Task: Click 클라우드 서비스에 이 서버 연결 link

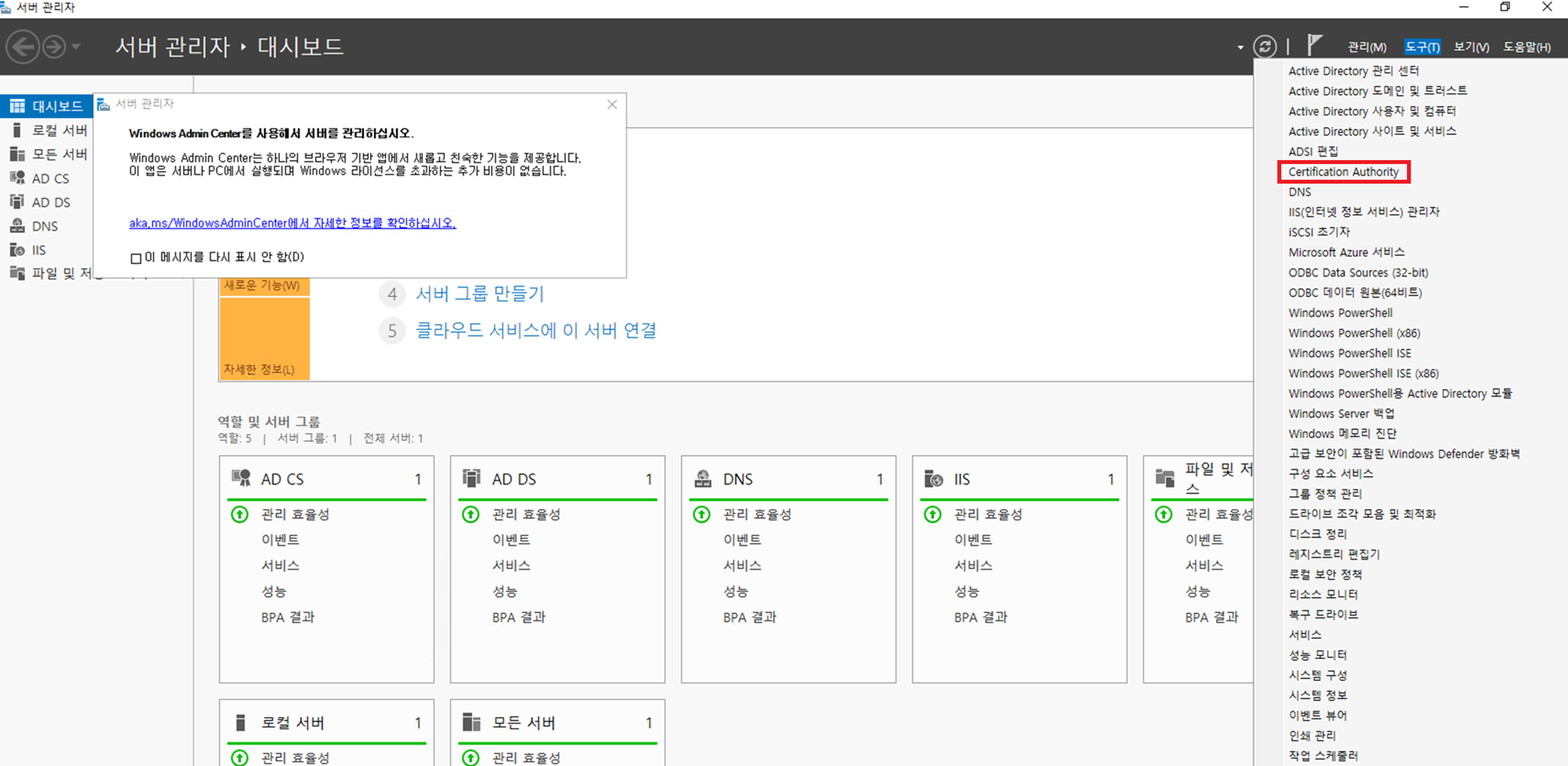Action: pos(536,331)
